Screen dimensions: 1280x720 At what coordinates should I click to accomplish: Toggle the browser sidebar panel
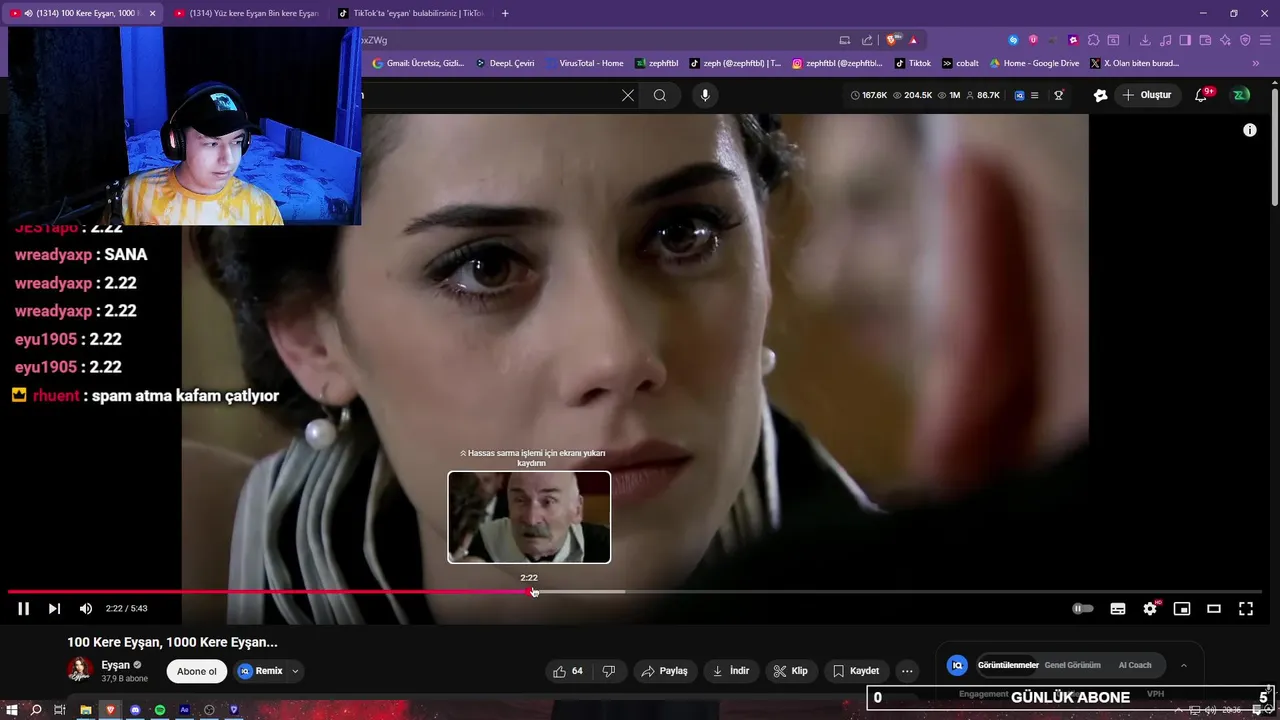1185,40
